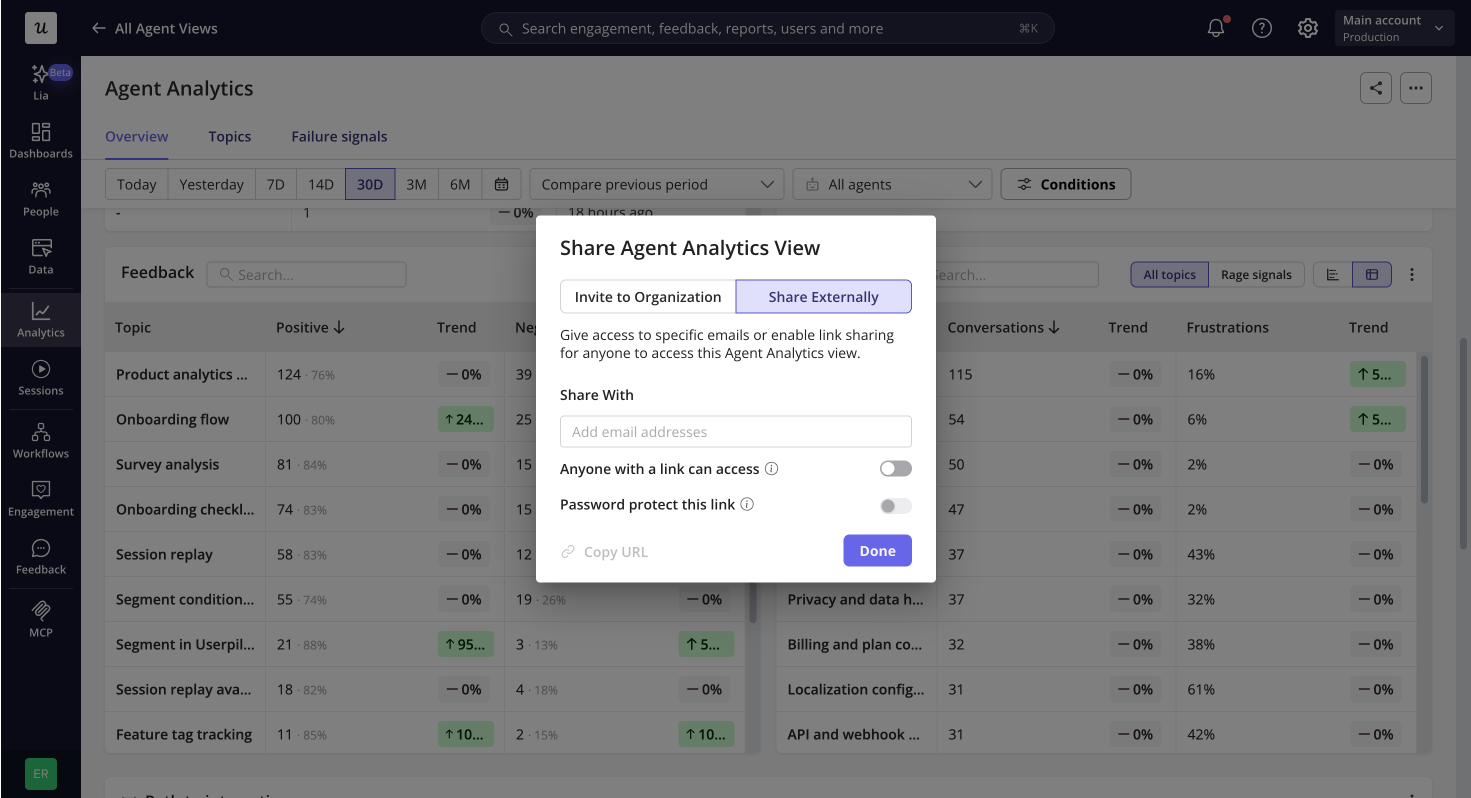Select Invite to Organization tab

pyautogui.click(x=648, y=297)
